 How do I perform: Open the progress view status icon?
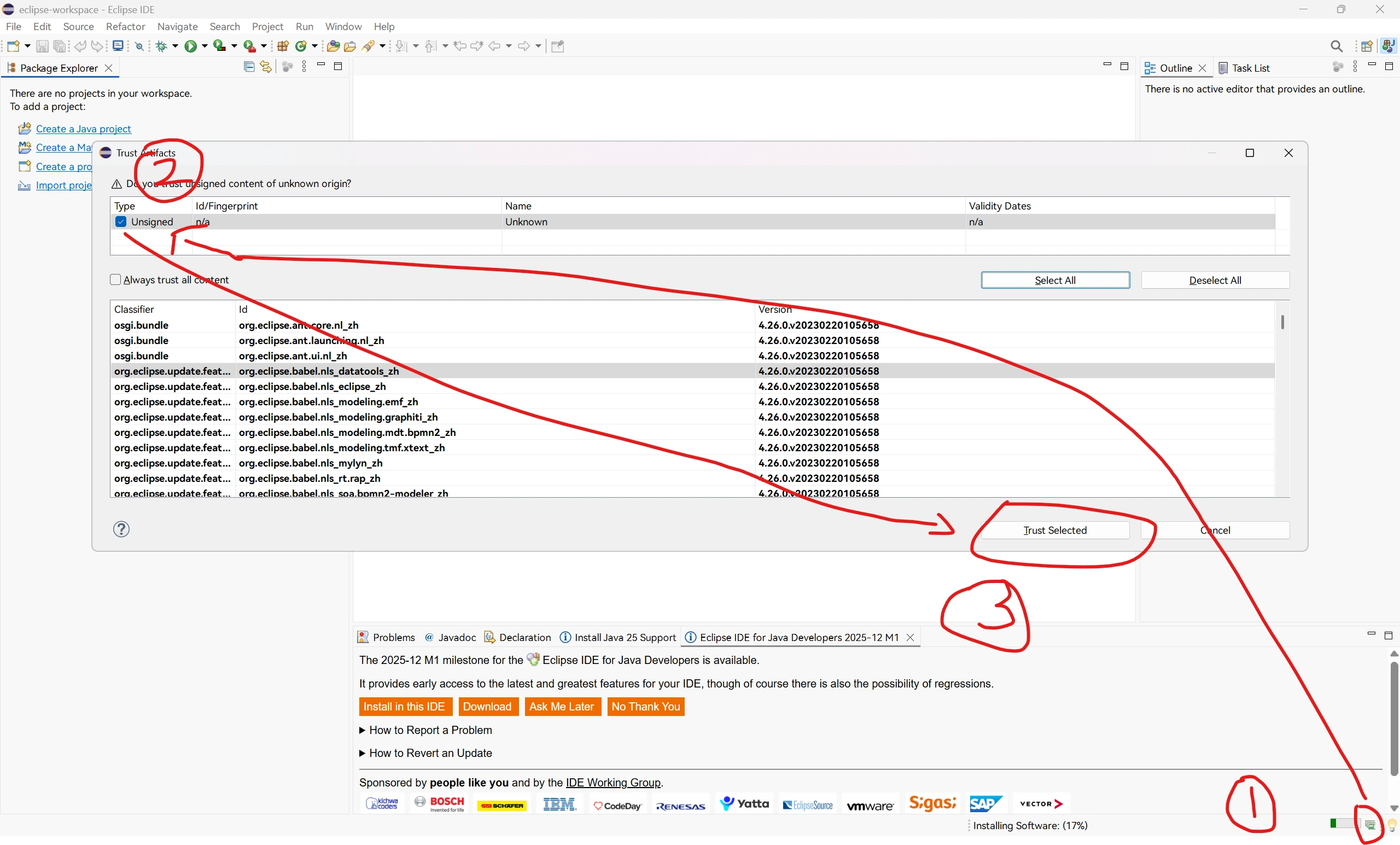click(1370, 825)
